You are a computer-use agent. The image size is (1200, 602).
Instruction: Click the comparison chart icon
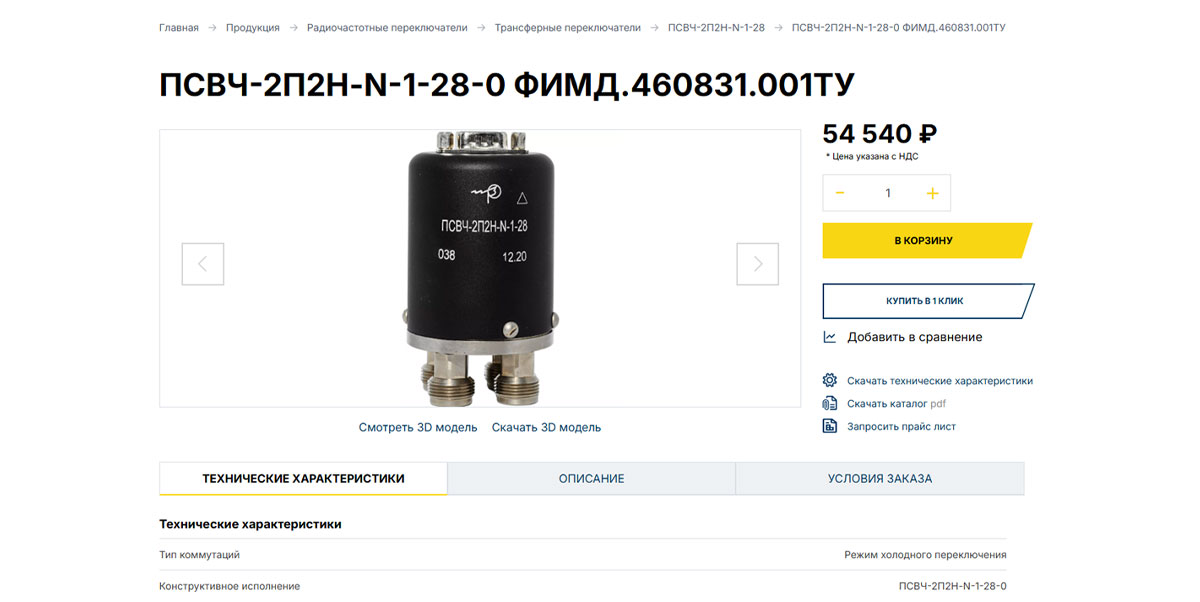point(829,337)
